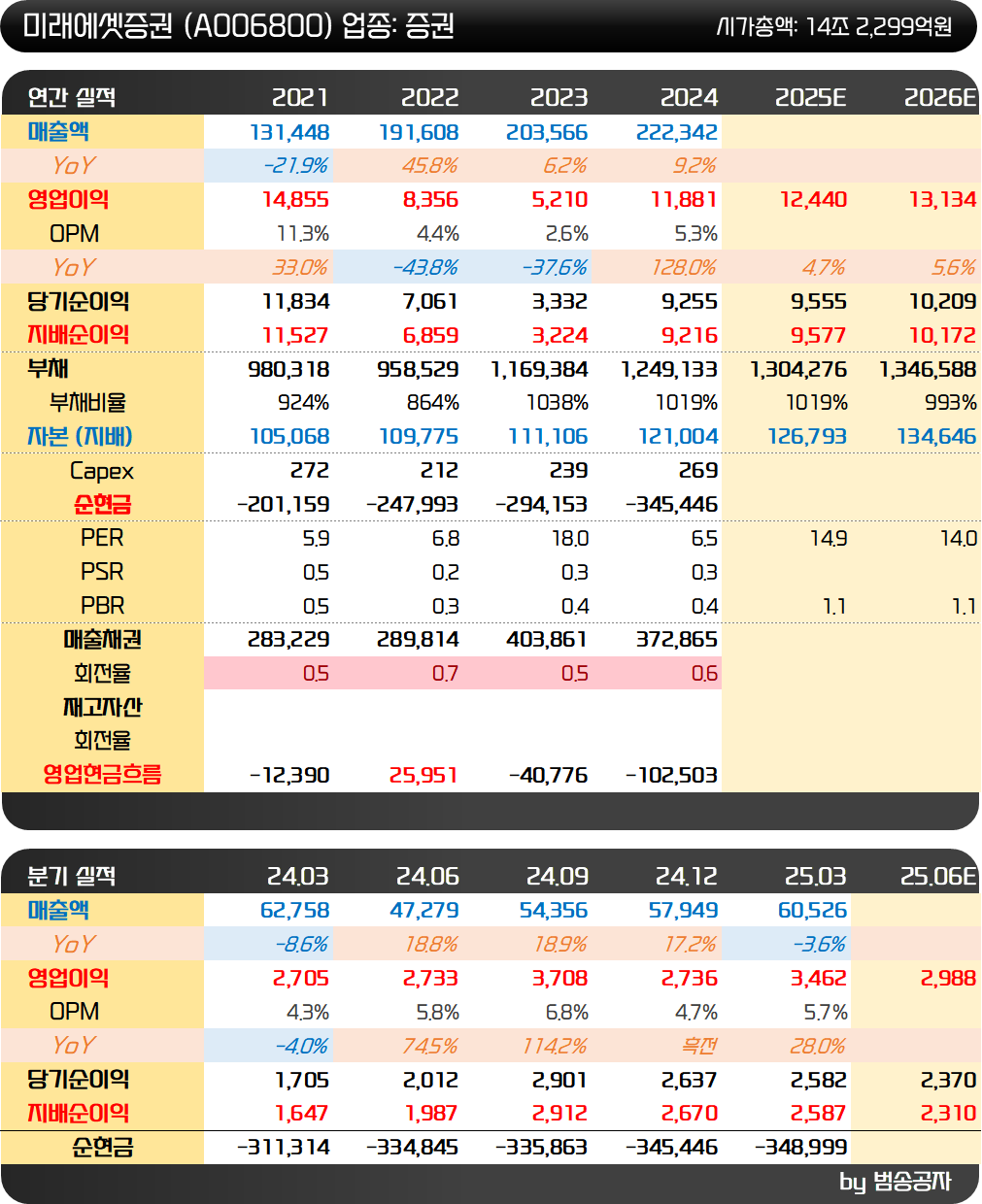Click 매출채권 value 403,861

coord(548,640)
